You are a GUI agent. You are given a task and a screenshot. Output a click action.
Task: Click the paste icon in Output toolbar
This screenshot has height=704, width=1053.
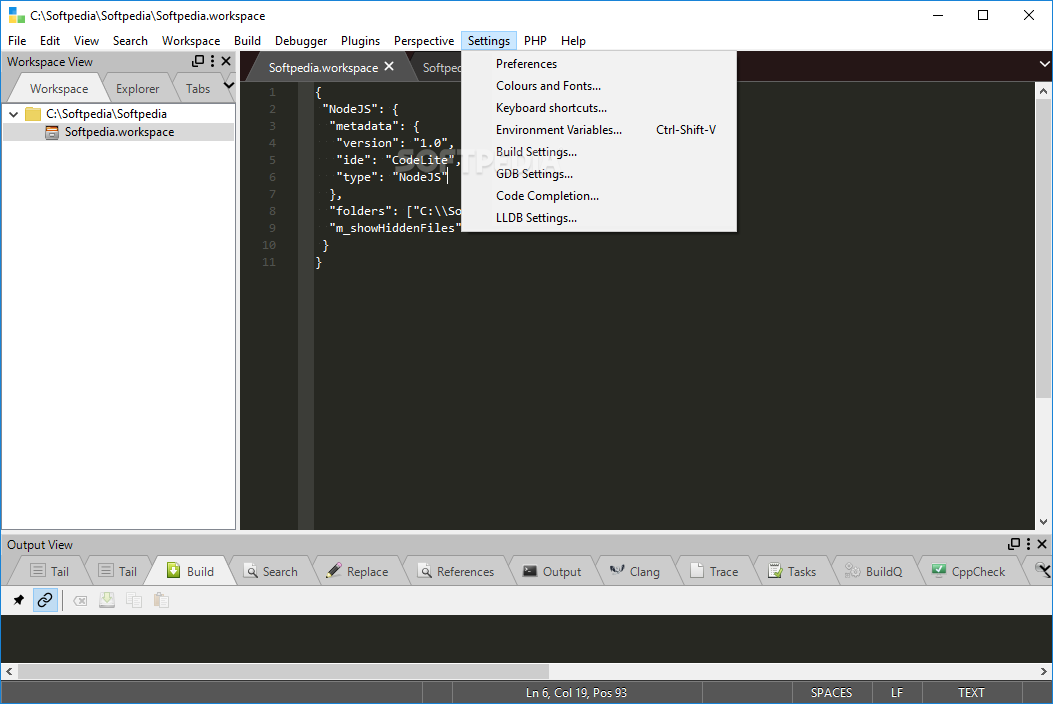pyautogui.click(x=161, y=600)
